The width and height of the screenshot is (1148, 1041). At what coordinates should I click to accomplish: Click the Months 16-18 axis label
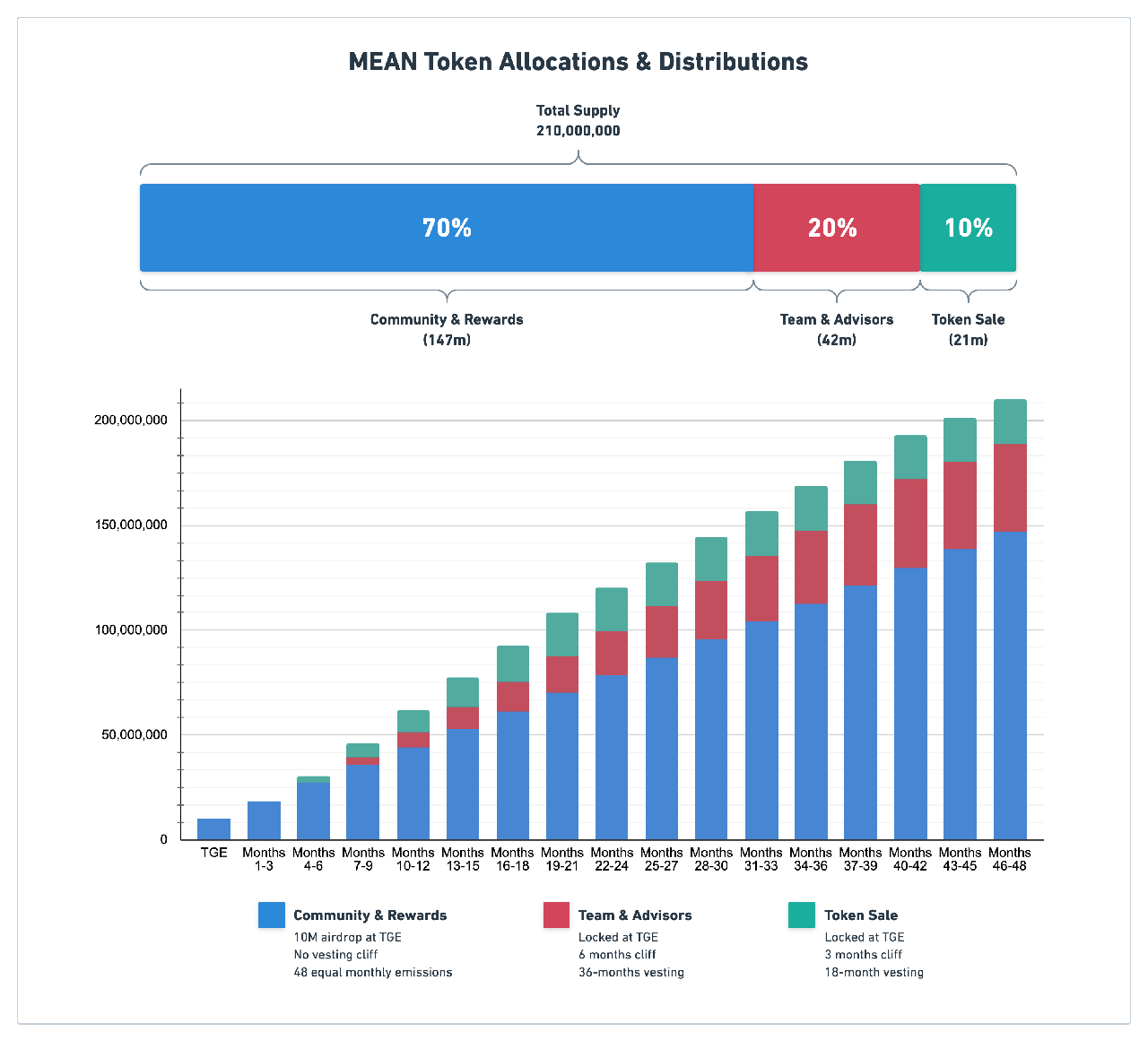tap(513, 859)
